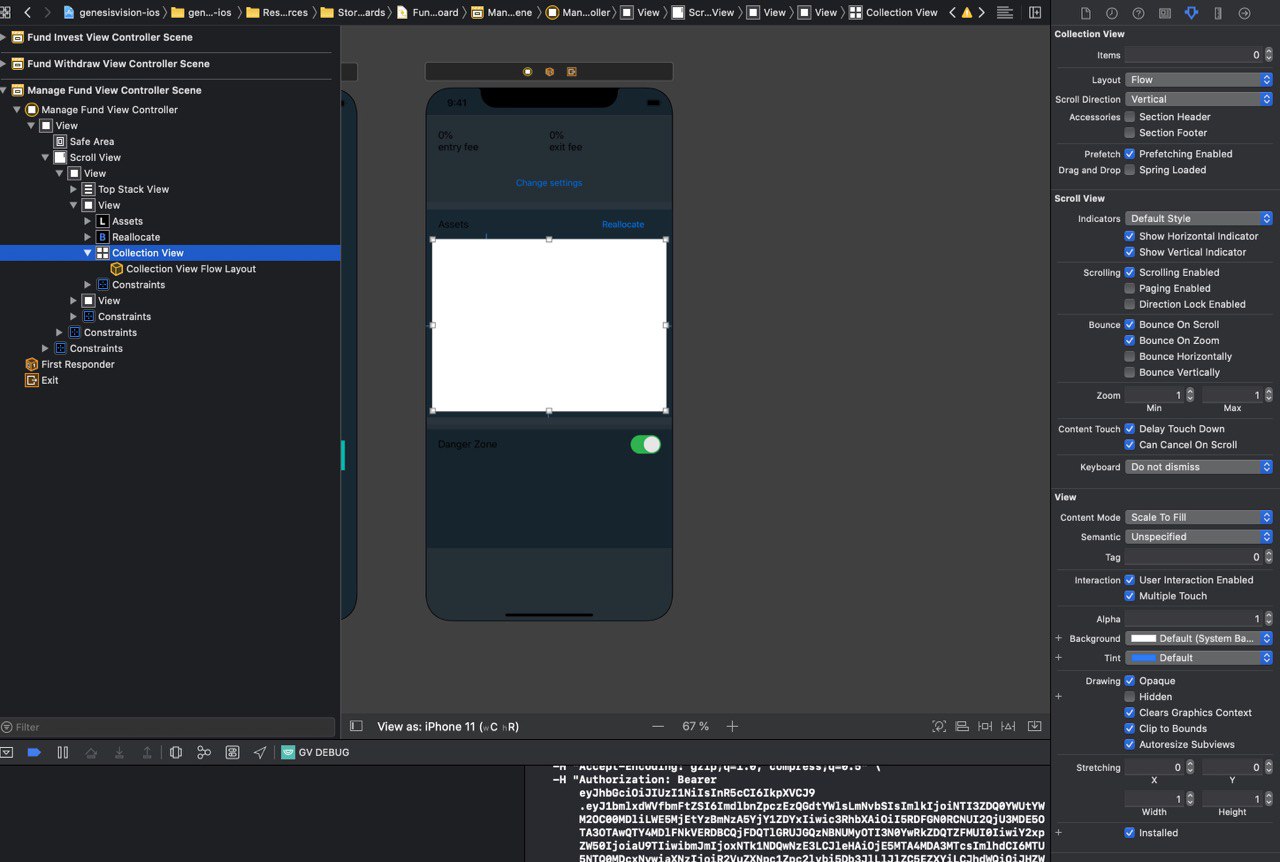Image resolution: width=1280 pixels, height=862 pixels.
Task: Collapse Collection View tree node
Action: [x=88, y=253]
